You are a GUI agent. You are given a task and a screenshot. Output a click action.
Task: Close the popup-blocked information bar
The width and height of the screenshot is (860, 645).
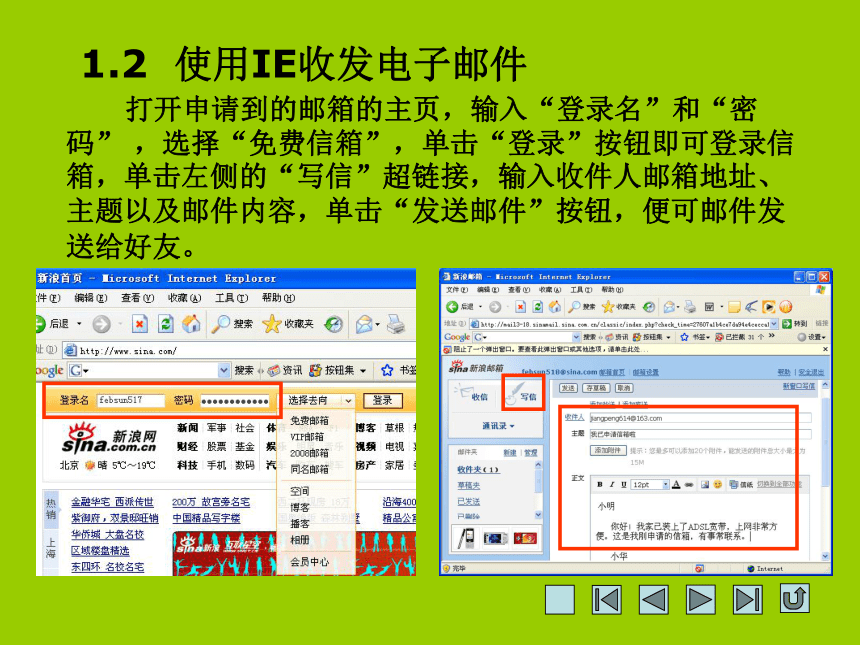[x=825, y=349]
